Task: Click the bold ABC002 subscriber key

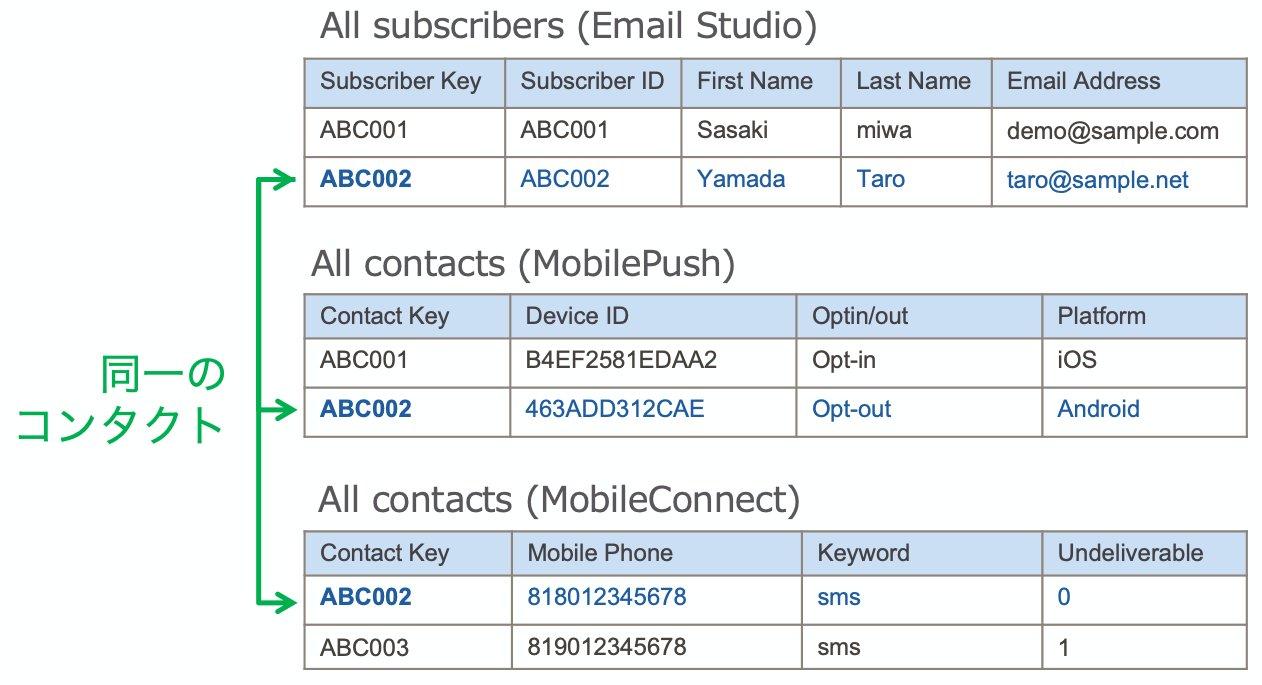Action: [365, 180]
